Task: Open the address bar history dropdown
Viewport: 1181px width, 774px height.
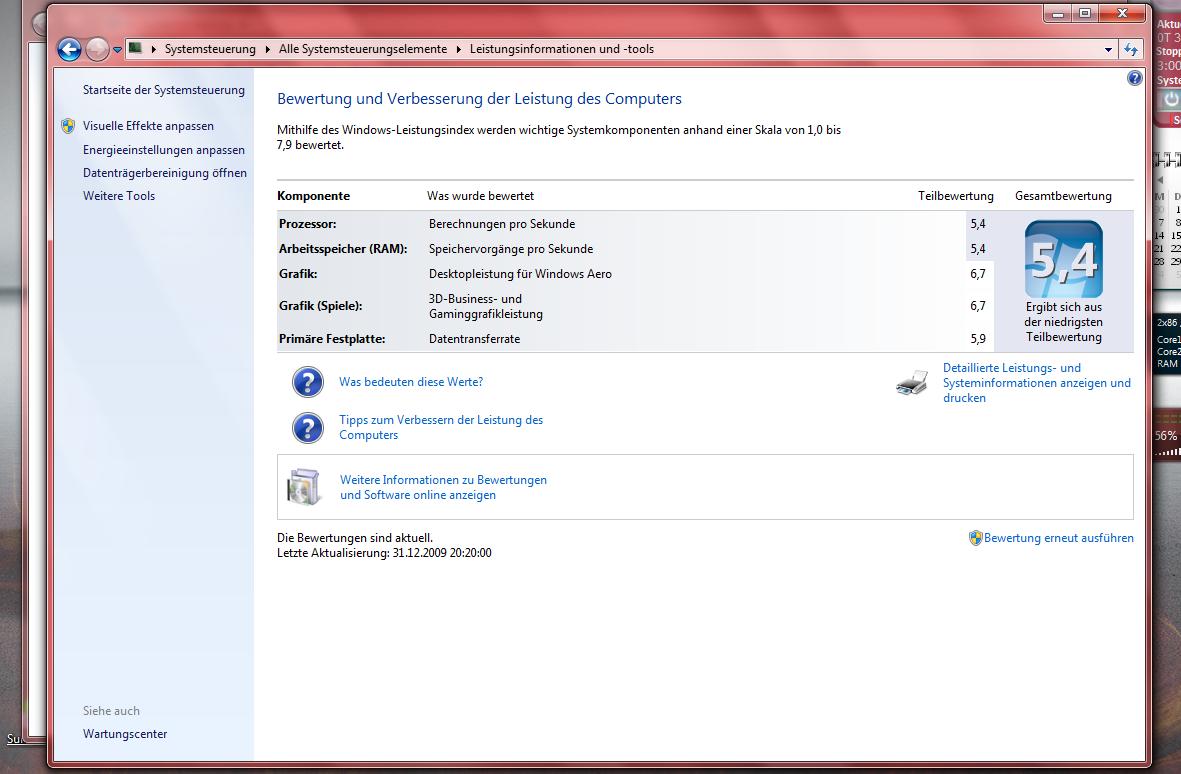Action: pyautogui.click(x=1109, y=50)
